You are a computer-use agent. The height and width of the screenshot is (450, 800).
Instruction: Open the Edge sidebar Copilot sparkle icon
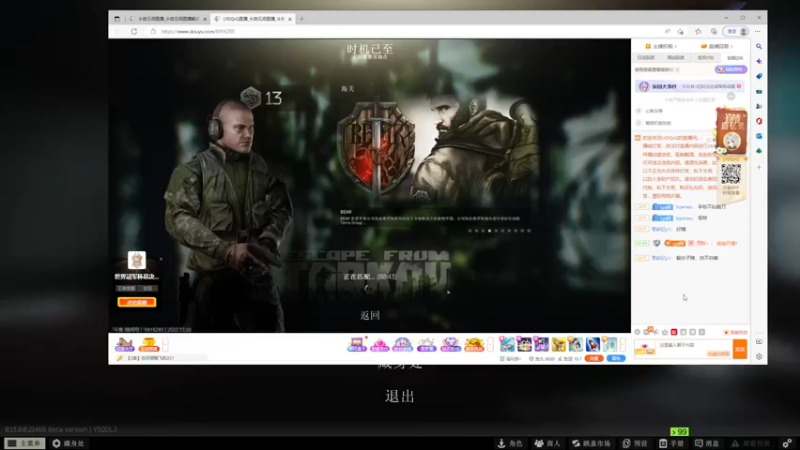click(759, 61)
